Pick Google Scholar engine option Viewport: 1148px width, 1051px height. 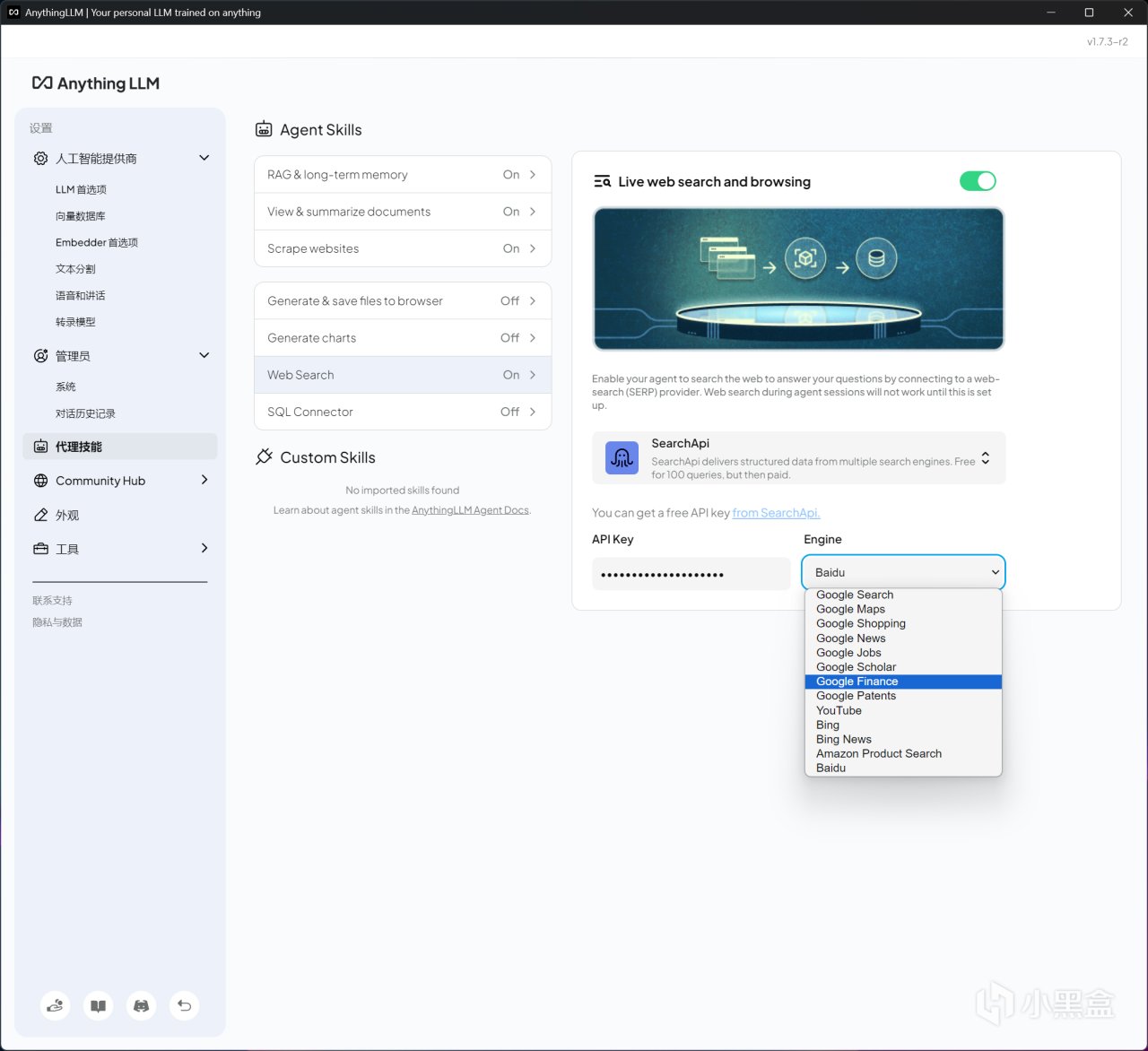pos(903,667)
